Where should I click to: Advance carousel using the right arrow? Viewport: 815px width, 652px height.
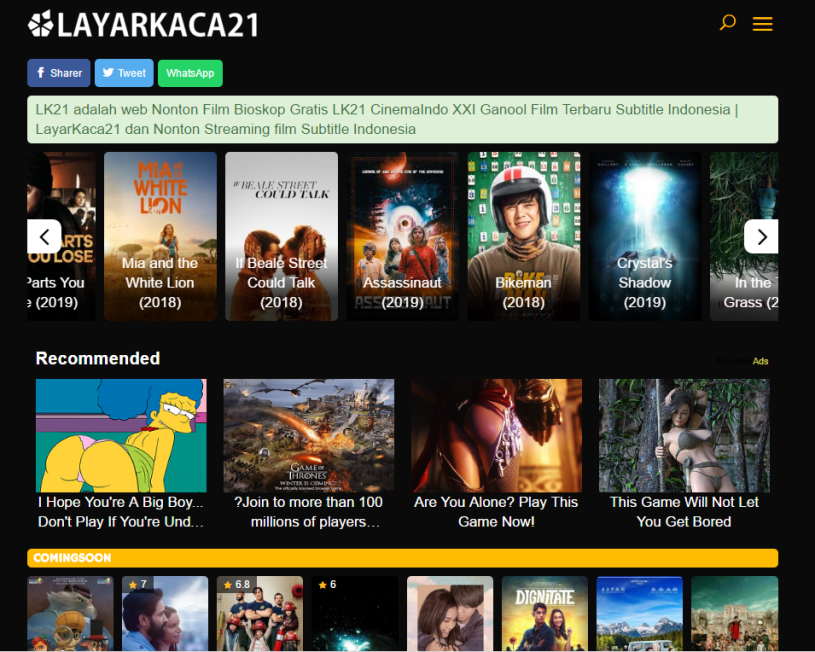click(761, 237)
